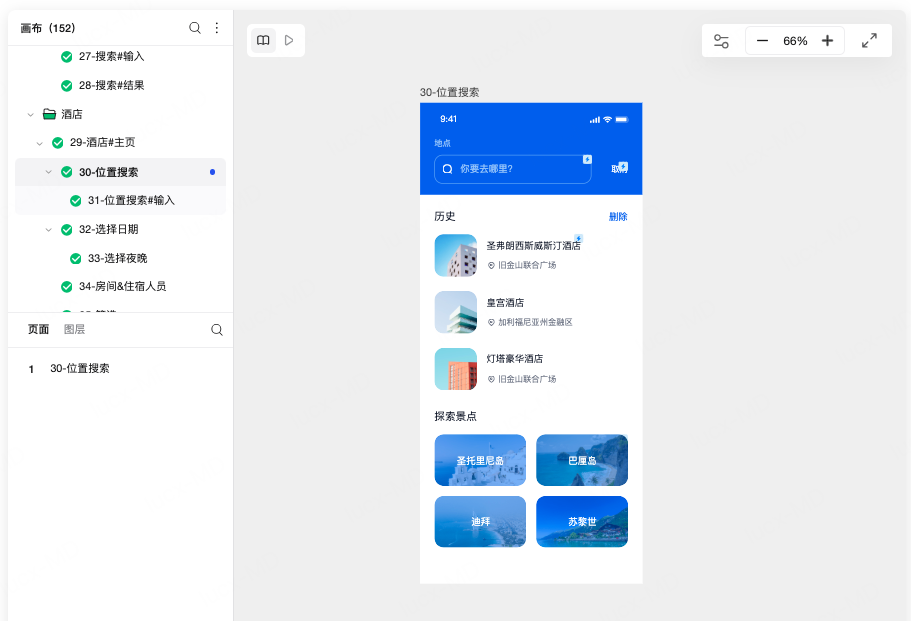Open display settings sliders icon
The width and height of the screenshot is (911, 621).
pyautogui.click(x=721, y=41)
